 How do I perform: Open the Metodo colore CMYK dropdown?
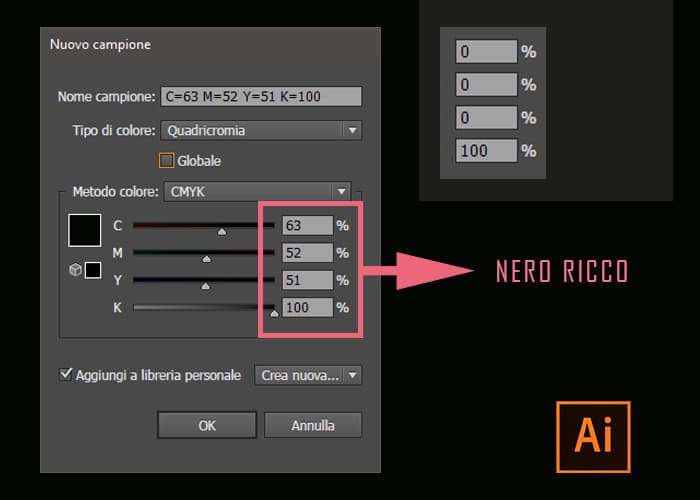click(x=258, y=192)
